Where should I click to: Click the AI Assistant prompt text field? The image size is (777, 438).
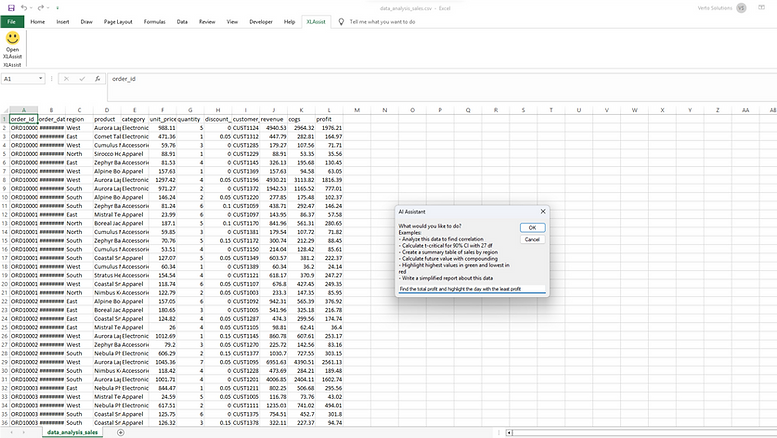[472, 289]
